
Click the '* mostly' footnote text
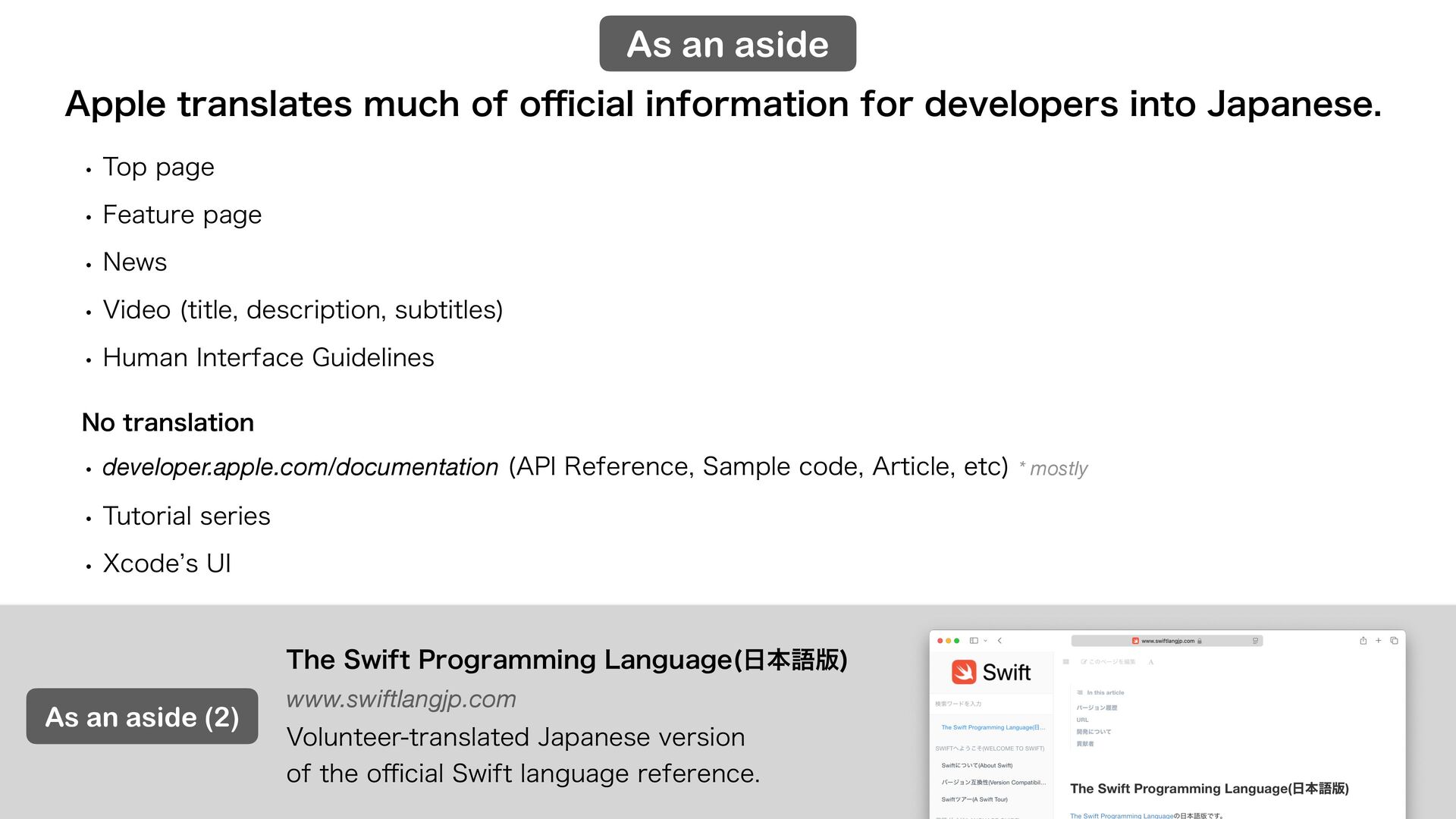[1053, 469]
